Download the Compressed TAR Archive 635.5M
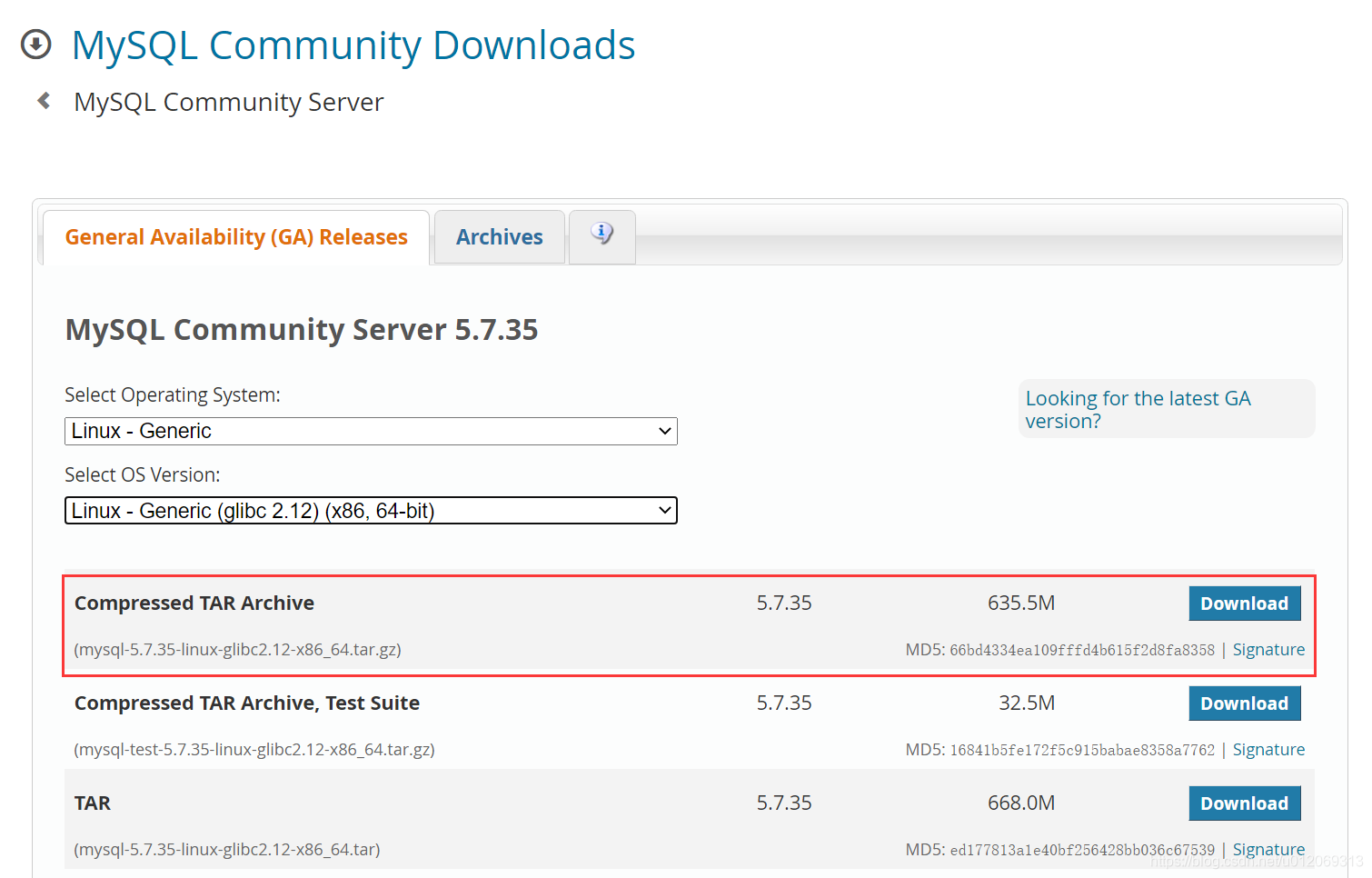Viewport: 1372px width, 878px height. pyautogui.click(x=1245, y=604)
